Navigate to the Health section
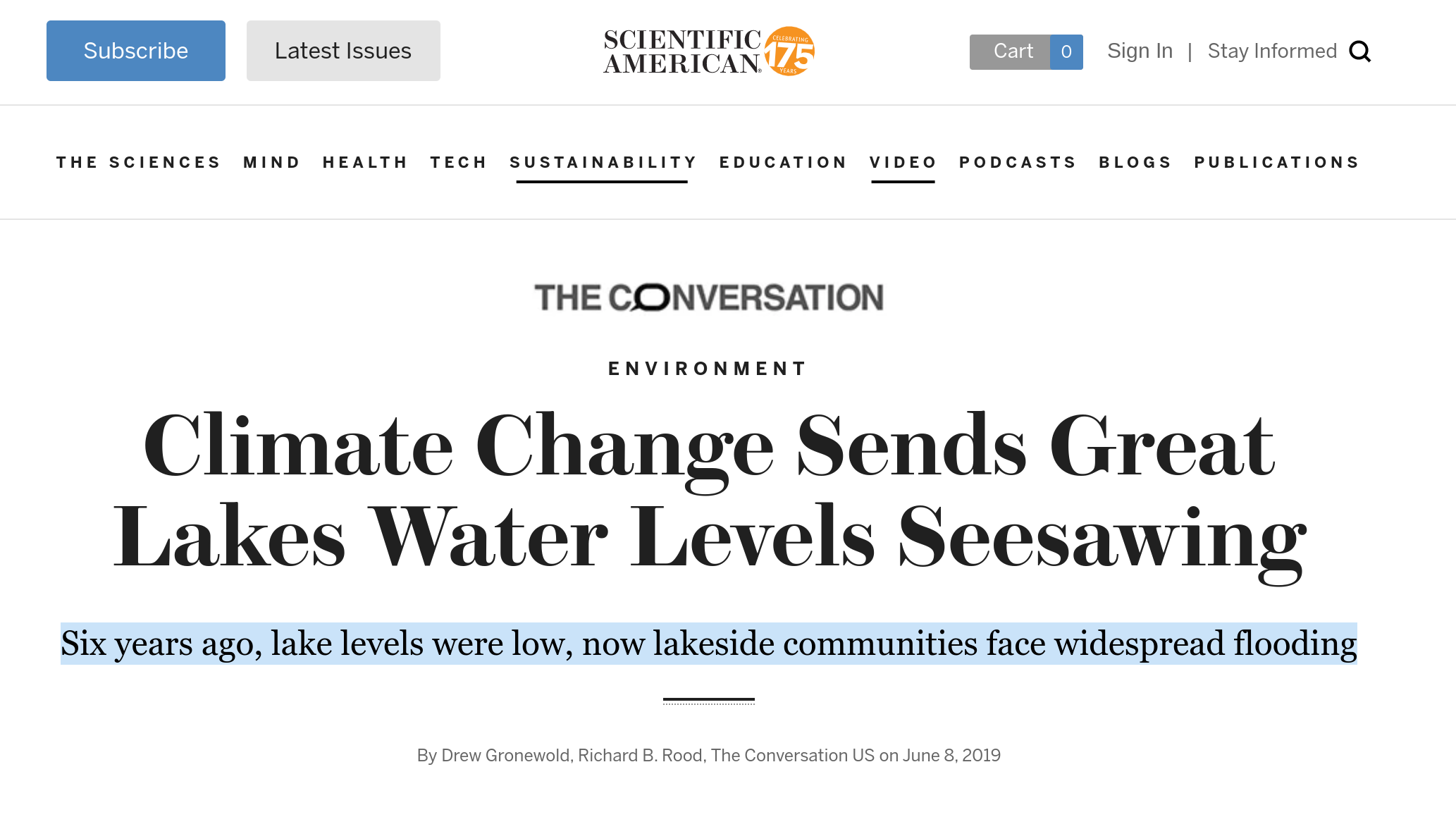The width and height of the screenshot is (1456, 829). coord(365,163)
